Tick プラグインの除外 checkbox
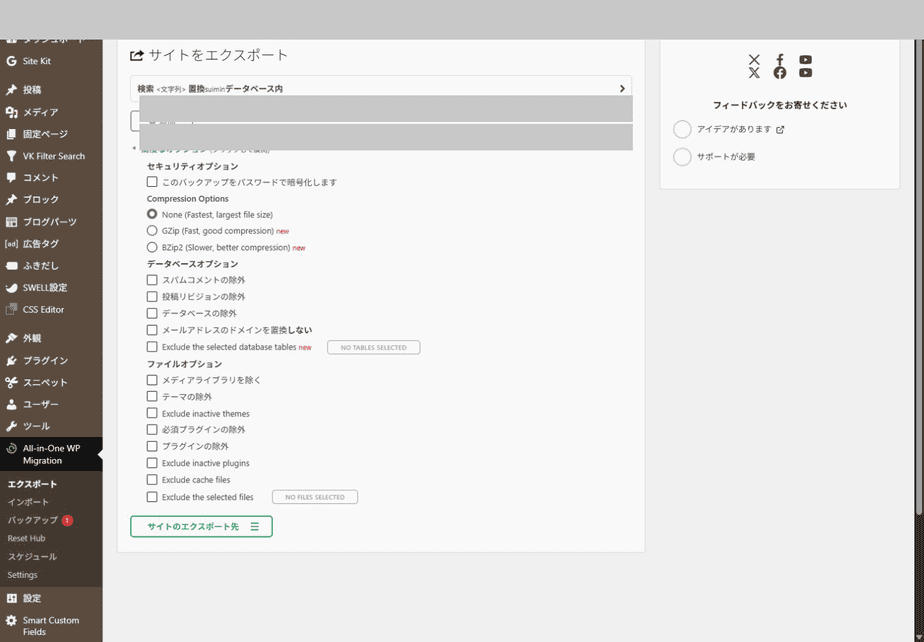 coord(152,446)
